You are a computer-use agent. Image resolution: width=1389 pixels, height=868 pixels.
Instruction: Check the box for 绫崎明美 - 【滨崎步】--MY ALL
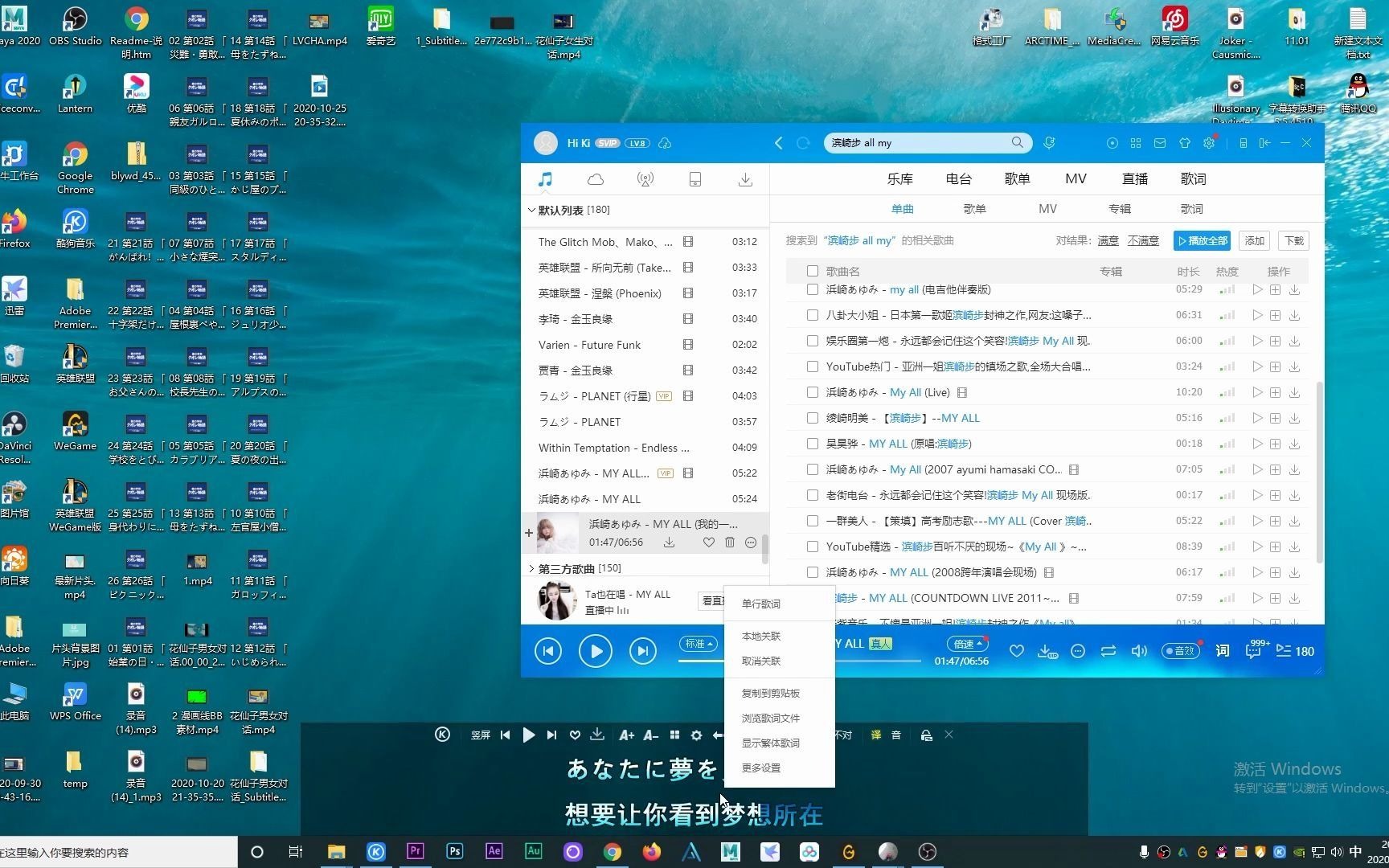click(x=812, y=418)
